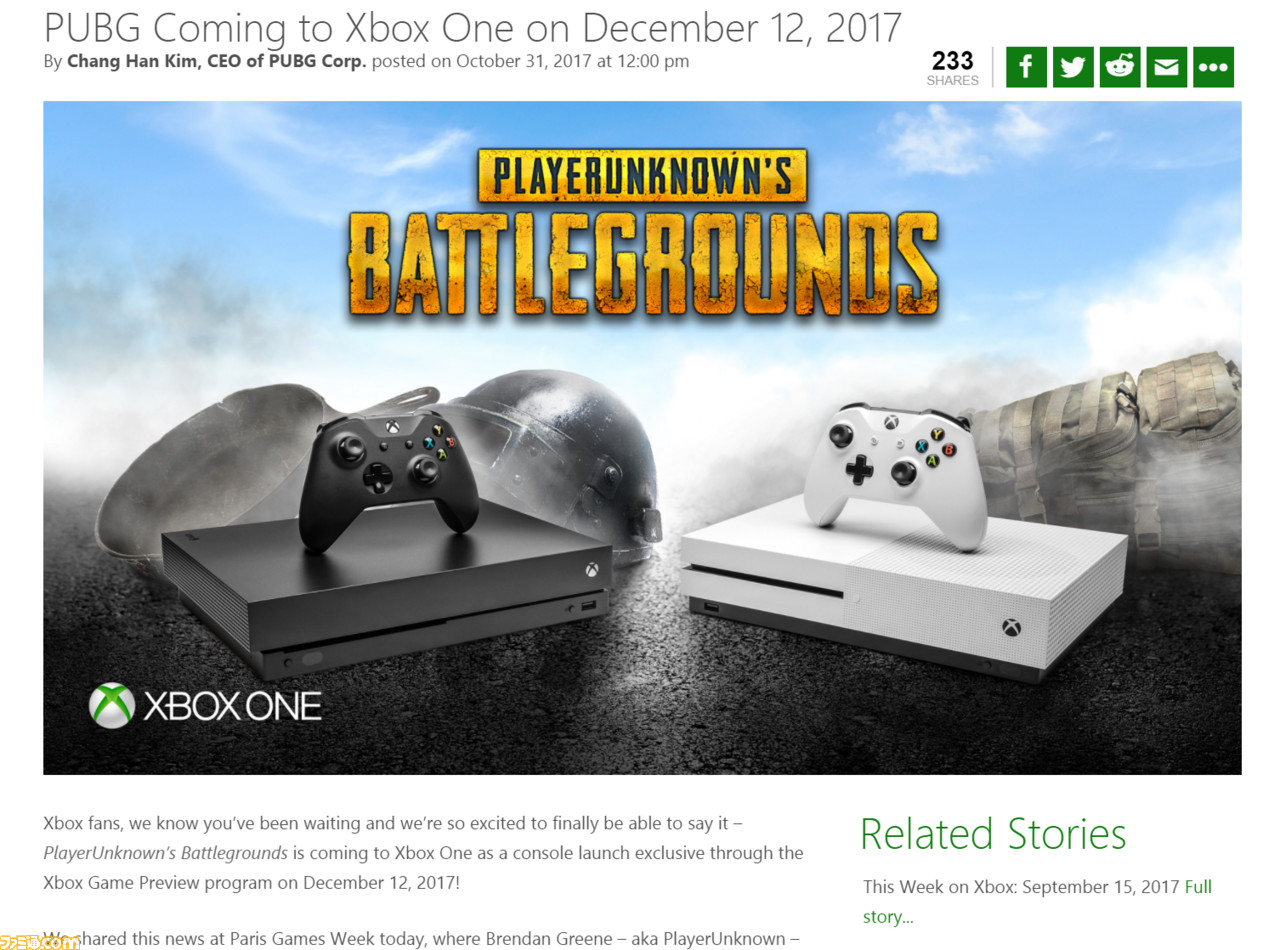Screen dimensions: 1280x950
Task: Click the PlayerUnknown's Battlegrounds logo in banner
Action: coord(645,233)
